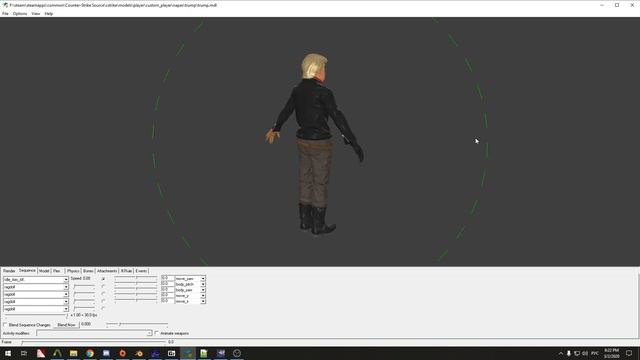Enable Blend Sequence Changes checkbox
Viewport: 640px width, 360px height.
coord(5,325)
